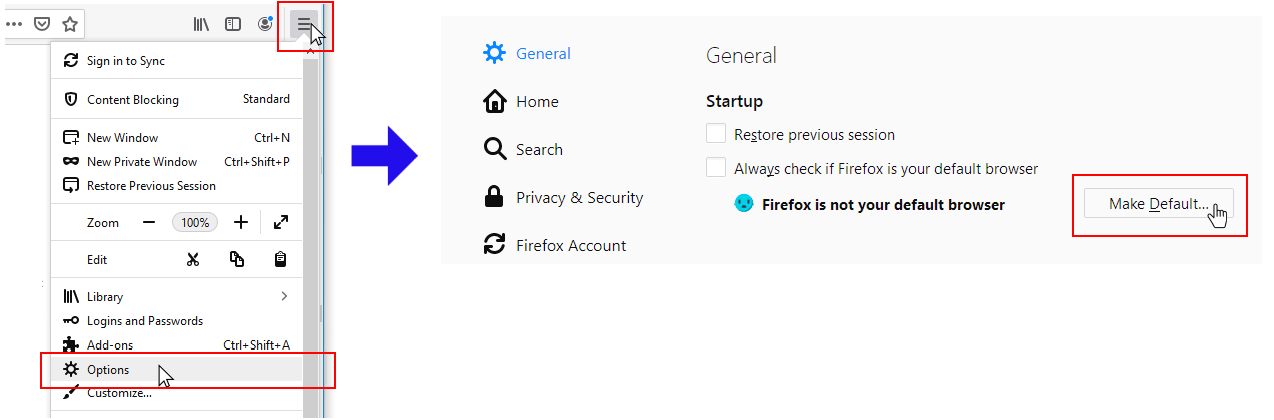
Task: Enable Restore previous session checkbox
Action: coord(716,134)
